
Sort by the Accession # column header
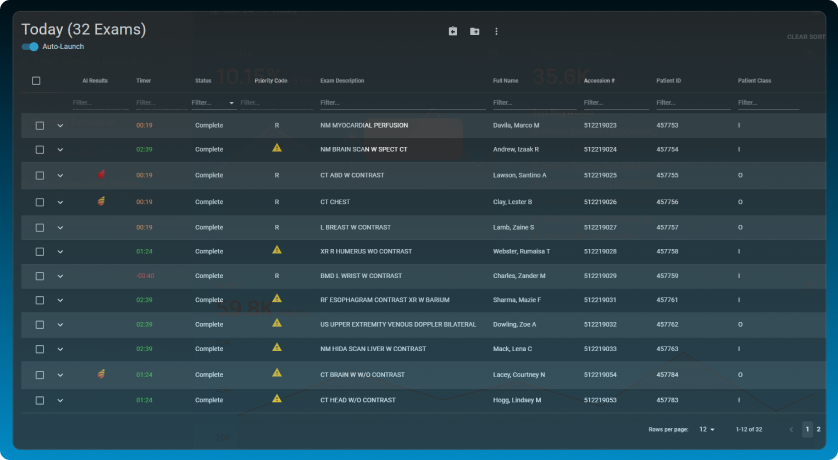(x=599, y=81)
